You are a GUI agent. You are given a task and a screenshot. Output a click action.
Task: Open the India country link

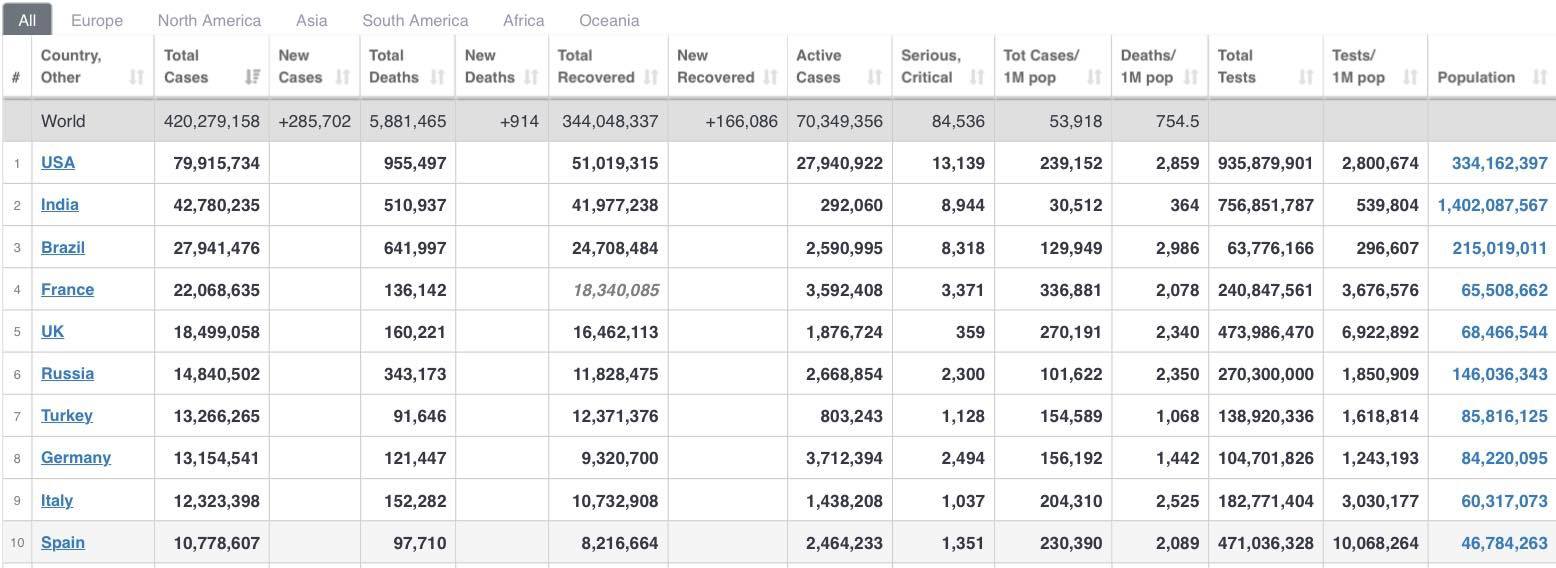pyautogui.click(x=60, y=204)
